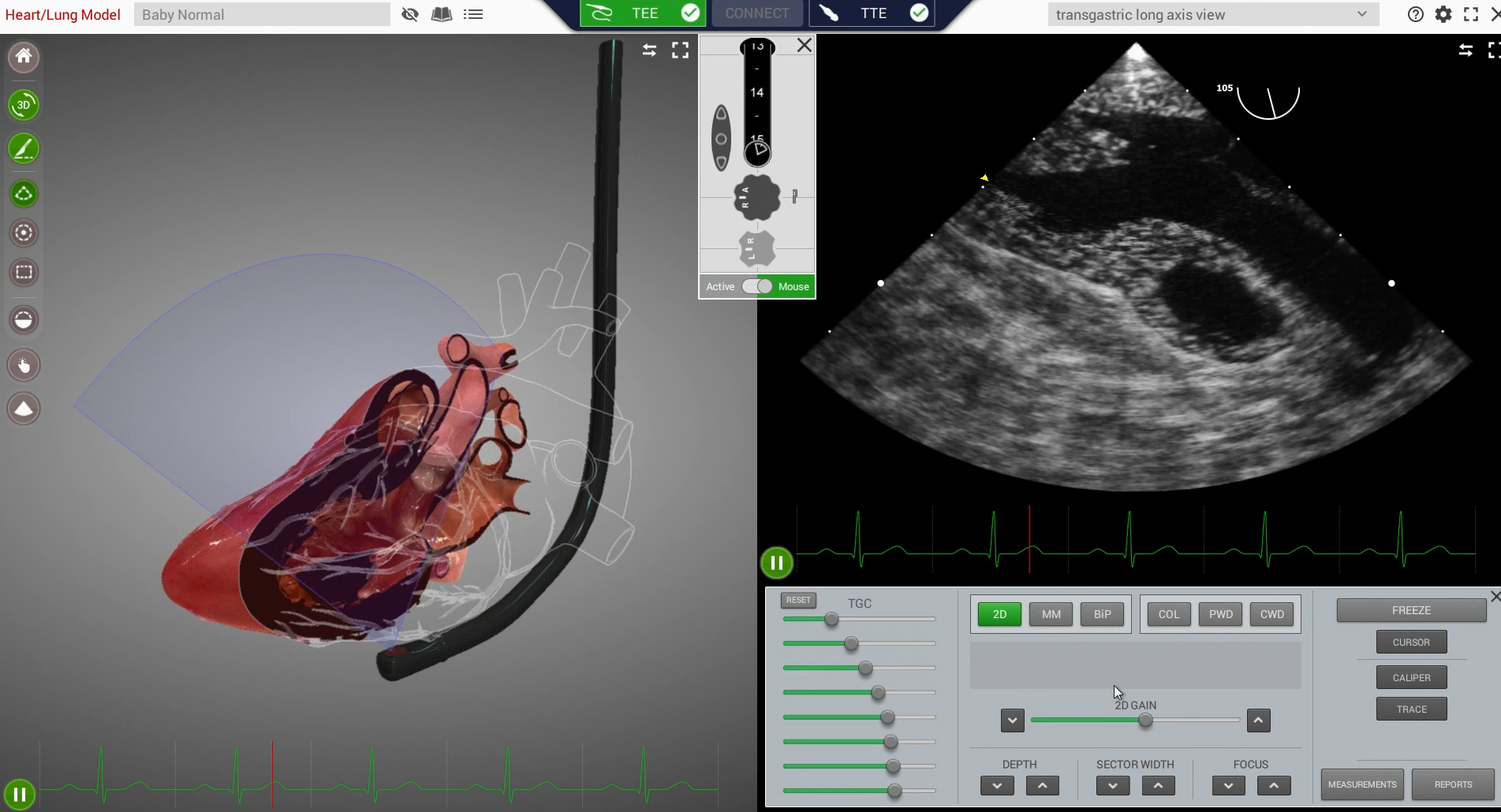This screenshot has width=1501, height=812.
Task: Decrease 2D gain with down arrow
Action: tap(1012, 721)
